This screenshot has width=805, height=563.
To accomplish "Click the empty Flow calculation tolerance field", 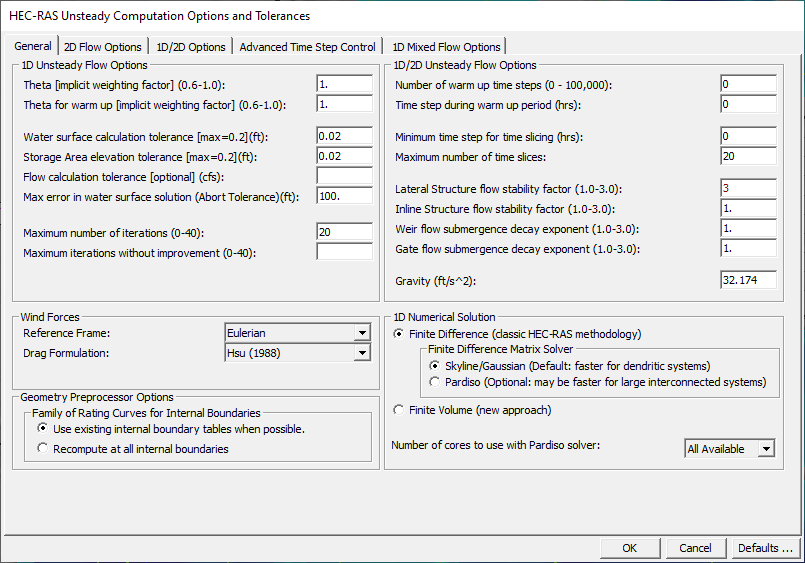I will click(x=344, y=176).
